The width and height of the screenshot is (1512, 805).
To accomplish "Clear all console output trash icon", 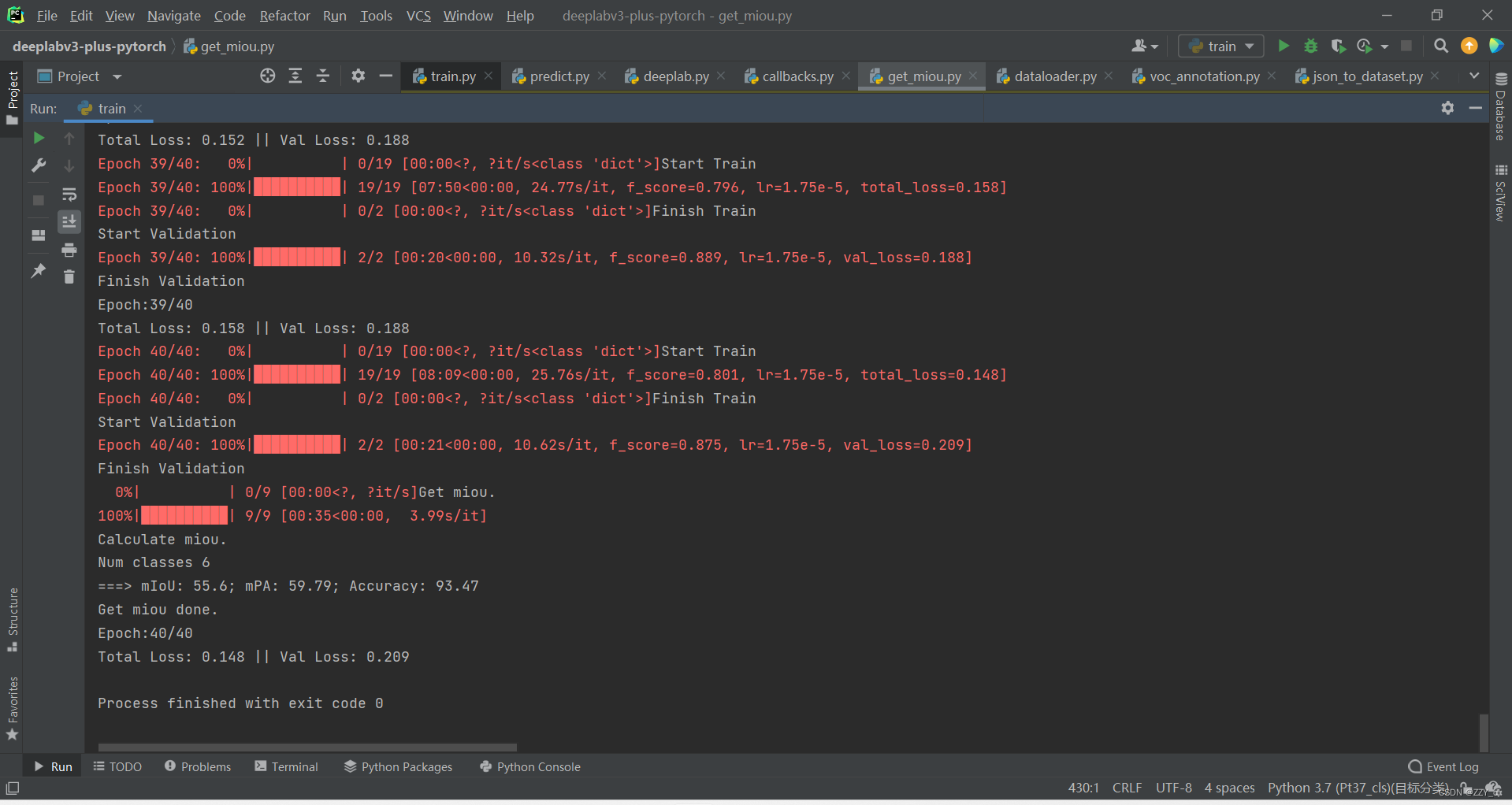I will click(x=69, y=276).
